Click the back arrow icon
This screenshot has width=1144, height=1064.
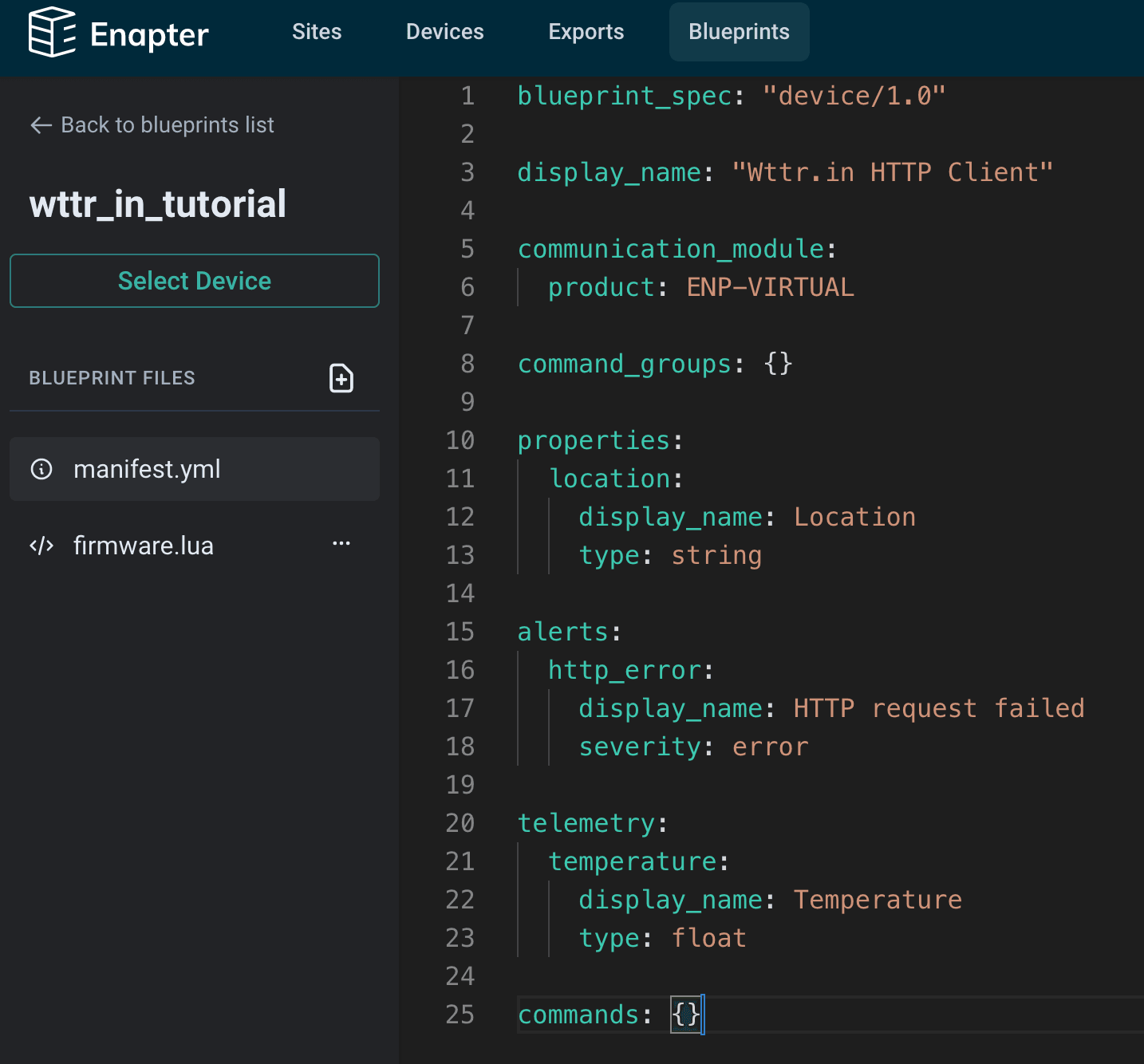(41, 125)
